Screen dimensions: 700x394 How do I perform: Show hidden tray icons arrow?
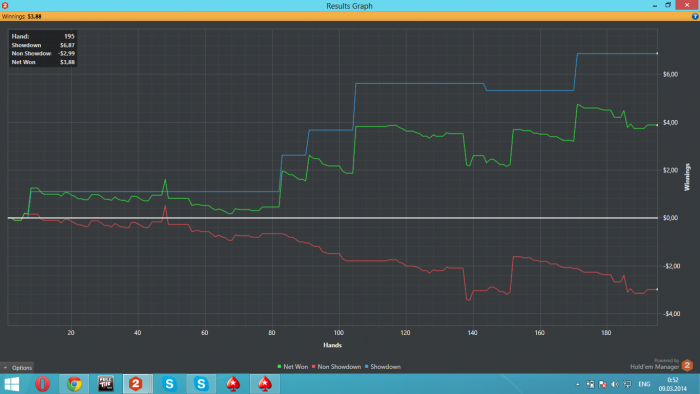pos(578,384)
